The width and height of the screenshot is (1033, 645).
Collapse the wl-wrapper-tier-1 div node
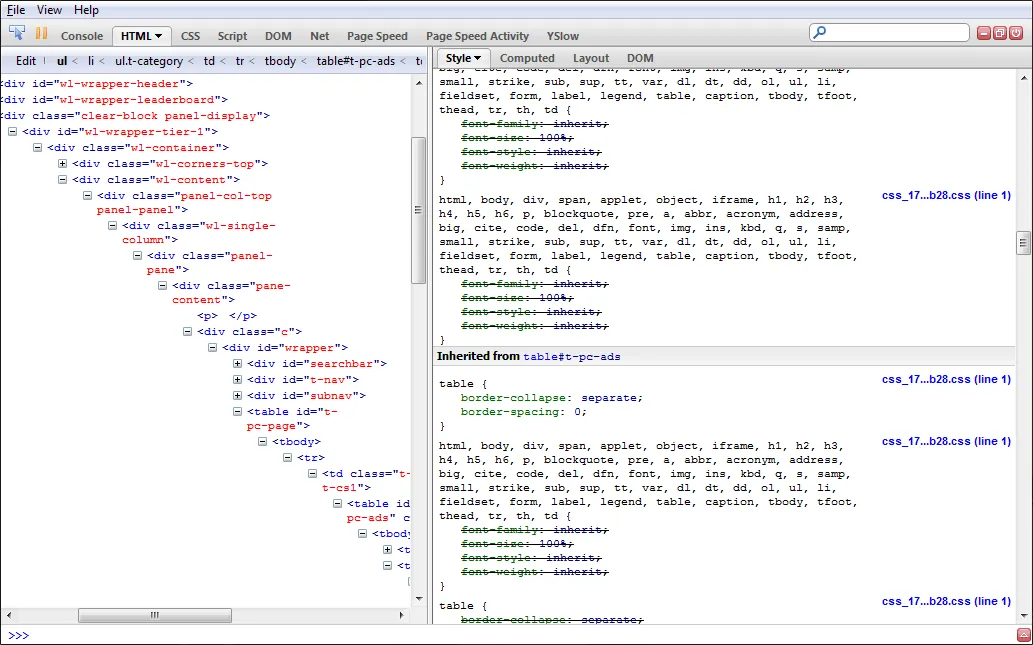12,131
